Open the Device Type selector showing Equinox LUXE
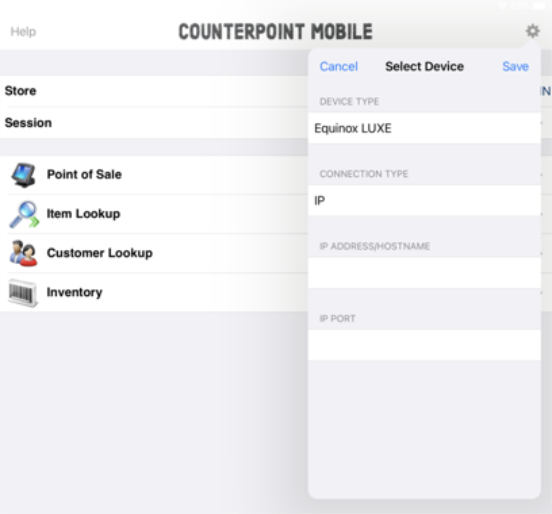 tap(424, 128)
